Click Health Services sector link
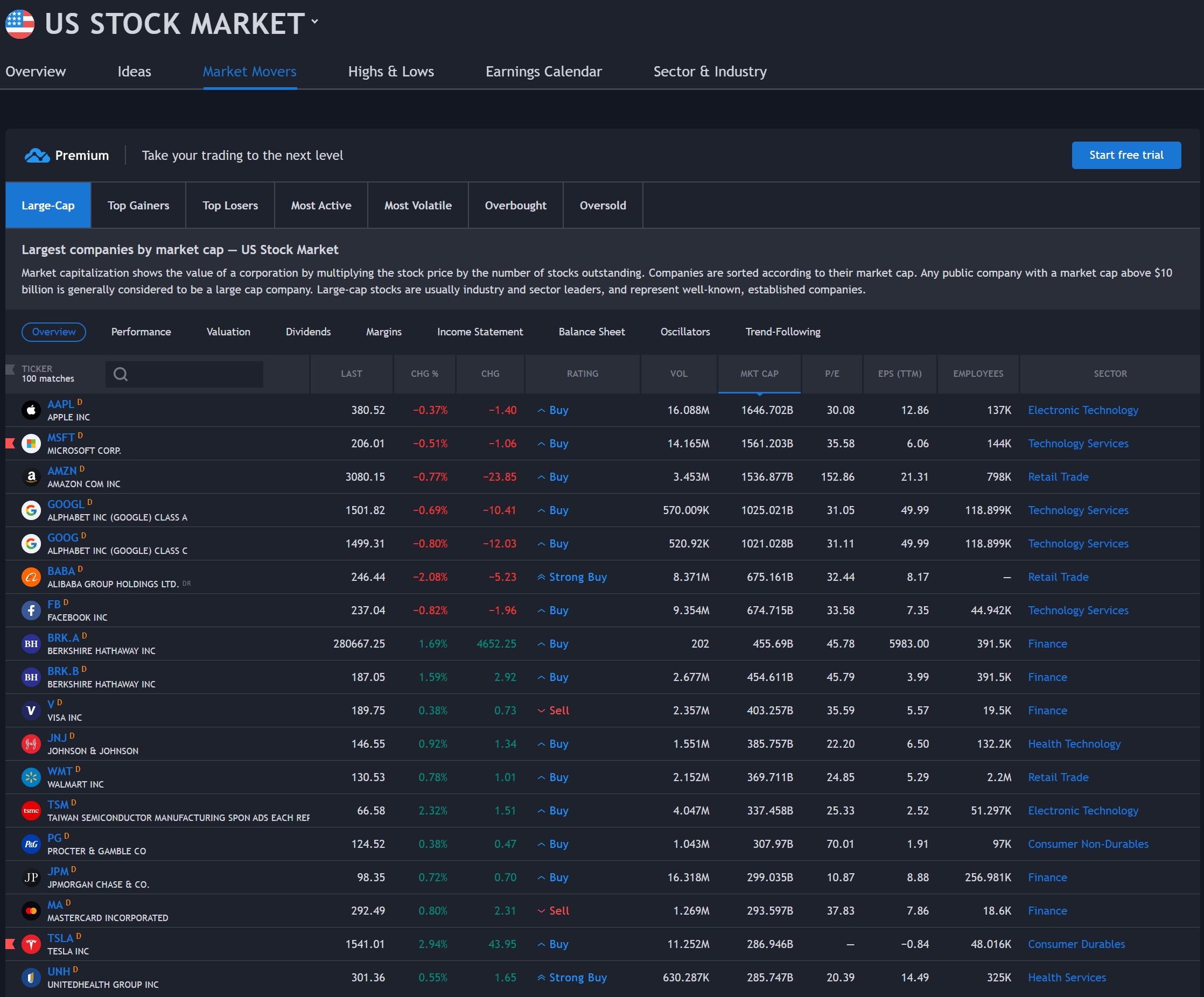Screen dimensions: 1204x997 (x=1066, y=977)
